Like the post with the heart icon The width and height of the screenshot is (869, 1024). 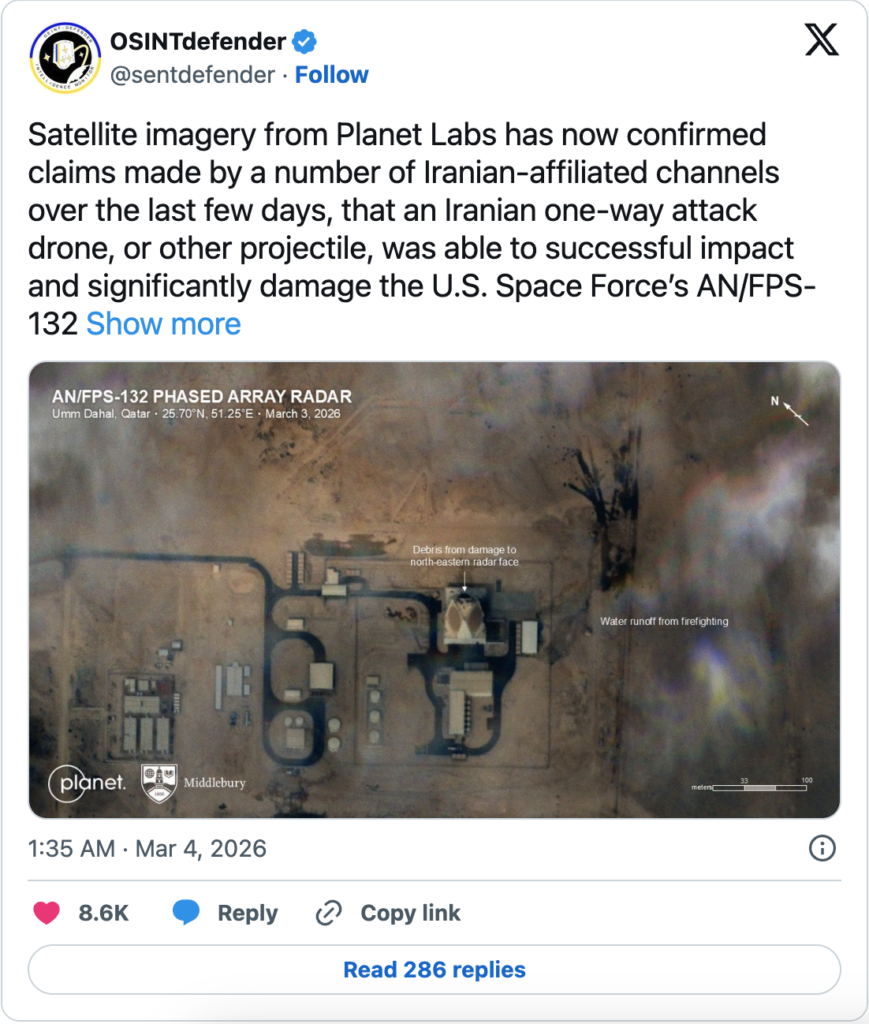coord(47,913)
